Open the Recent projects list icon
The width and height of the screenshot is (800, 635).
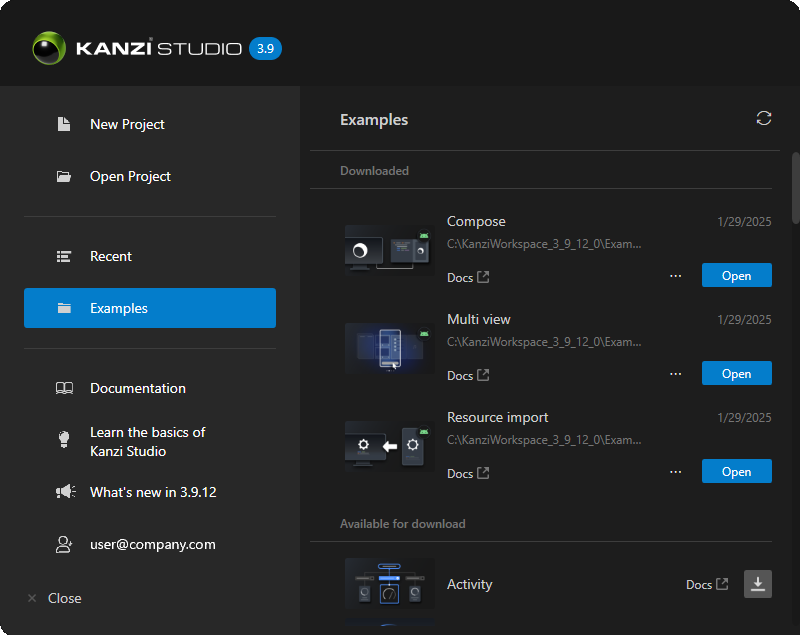(x=63, y=256)
